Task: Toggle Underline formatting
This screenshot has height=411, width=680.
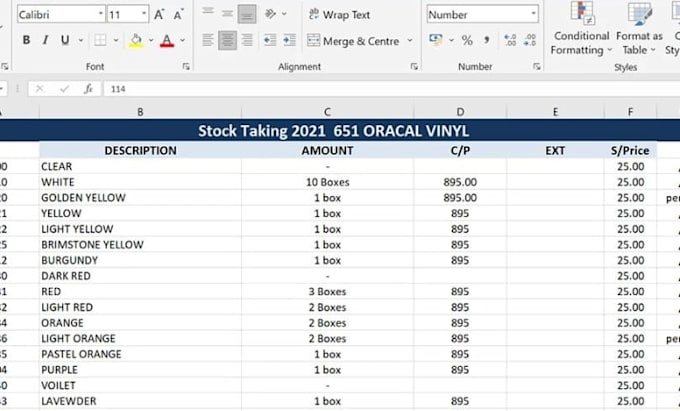Action: pos(65,40)
